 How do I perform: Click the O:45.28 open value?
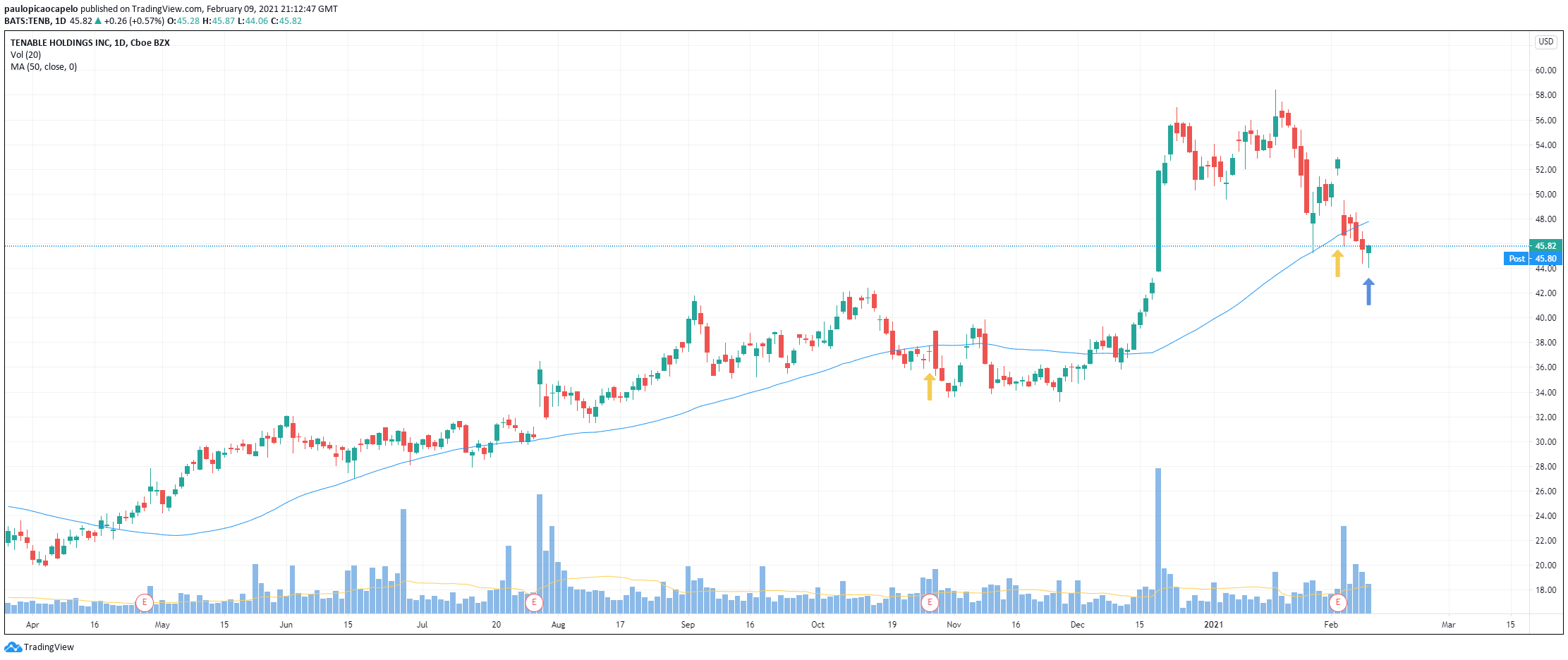pos(183,21)
